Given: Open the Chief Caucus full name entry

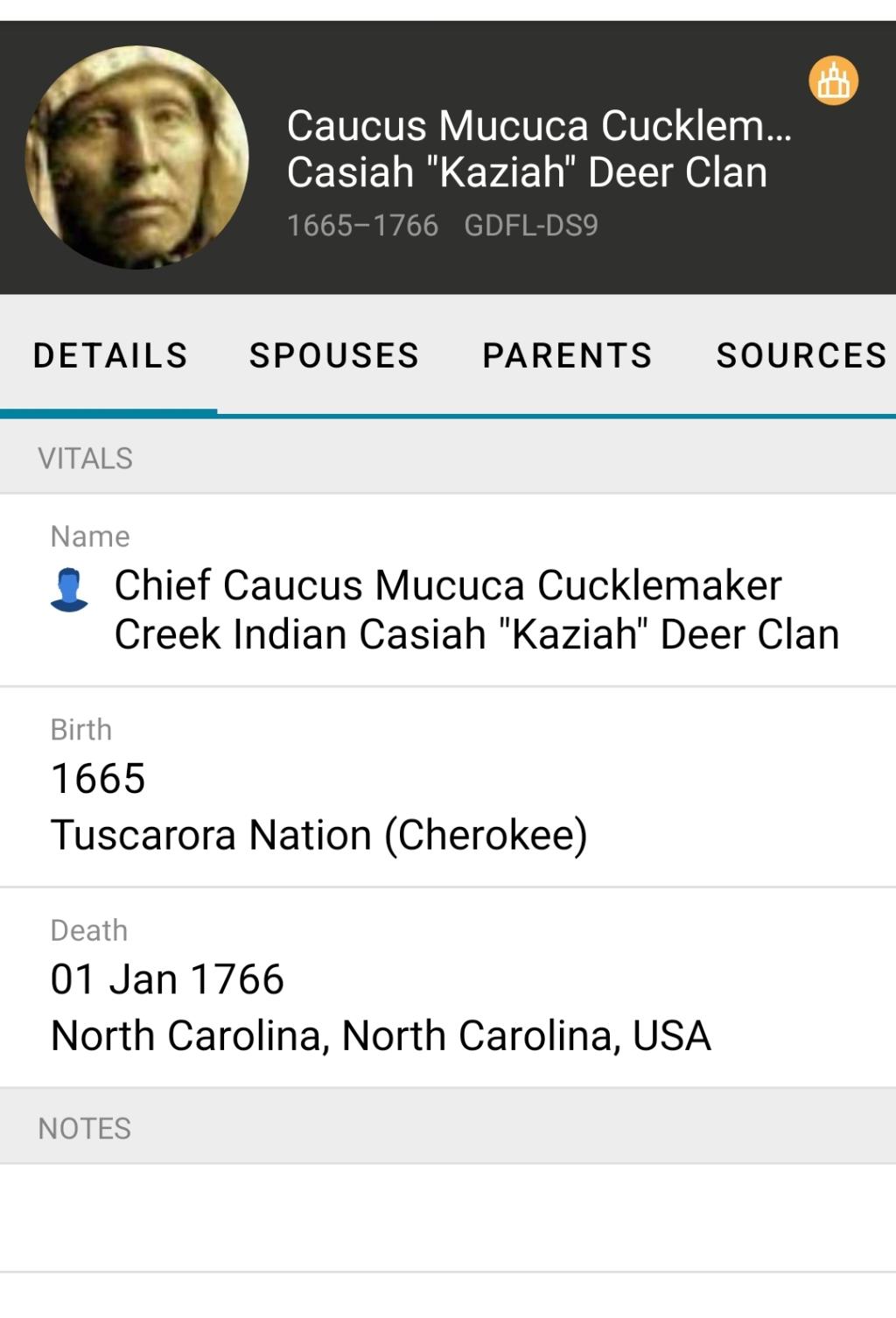Looking at the screenshot, I should click(x=476, y=610).
